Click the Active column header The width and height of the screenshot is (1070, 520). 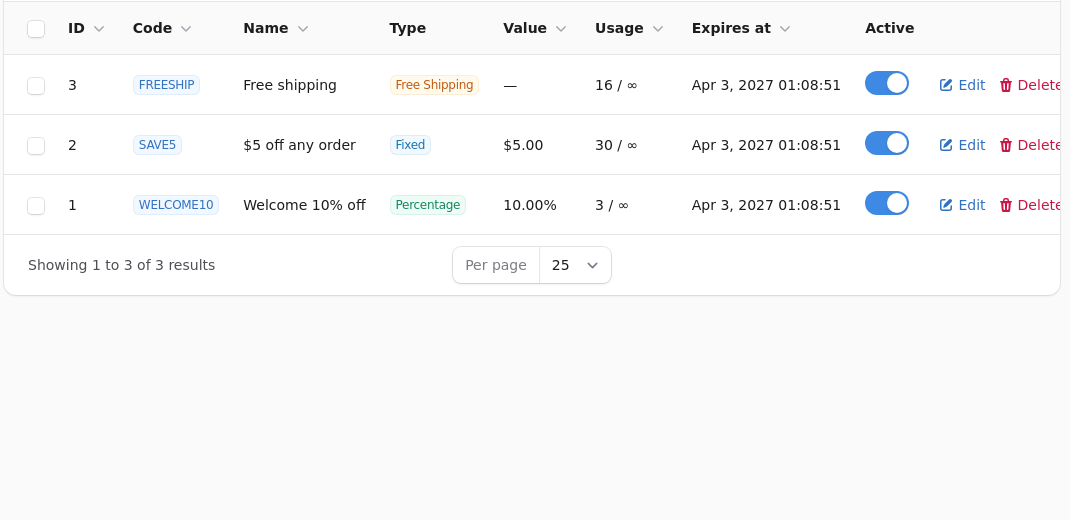click(889, 29)
